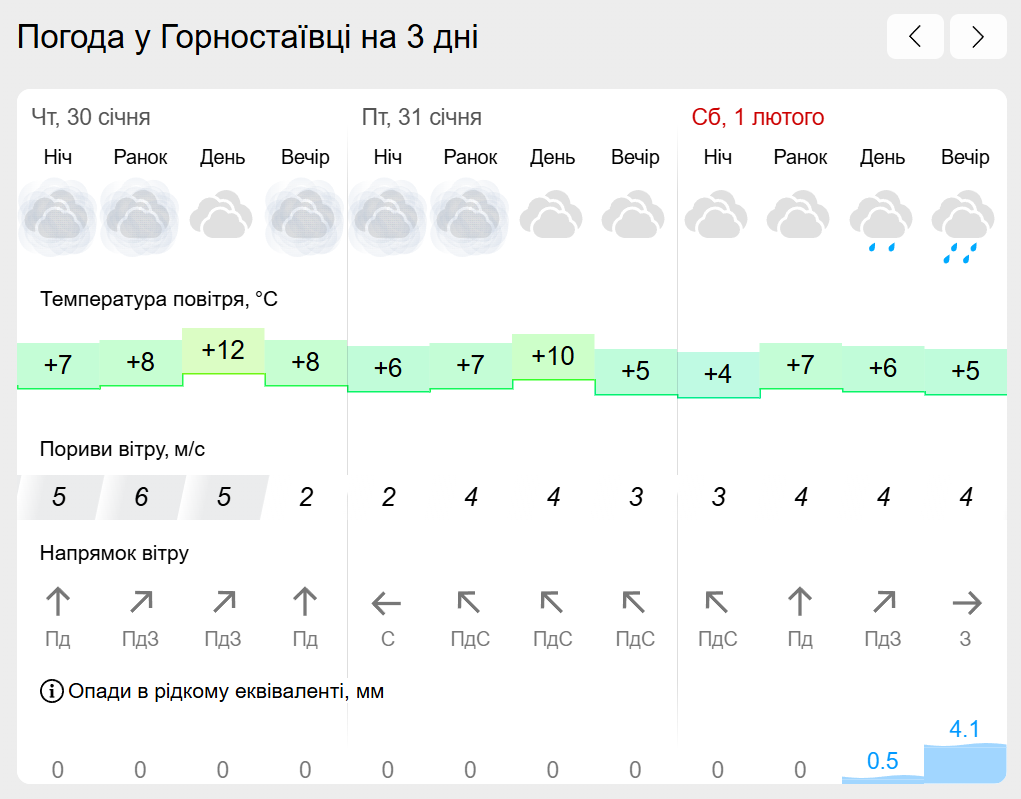Click Saturday day light rain icon
The width and height of the screenshot is (1021, 799).
pos(882,221)
